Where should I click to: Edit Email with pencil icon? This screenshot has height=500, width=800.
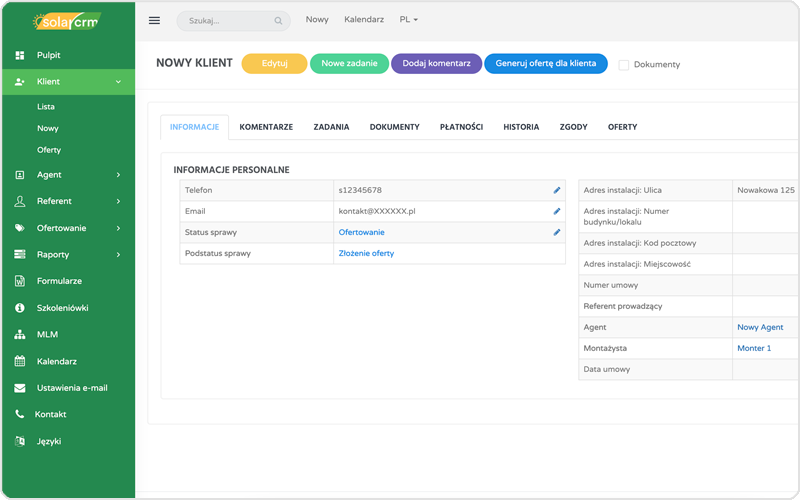[x=557, y=211]
